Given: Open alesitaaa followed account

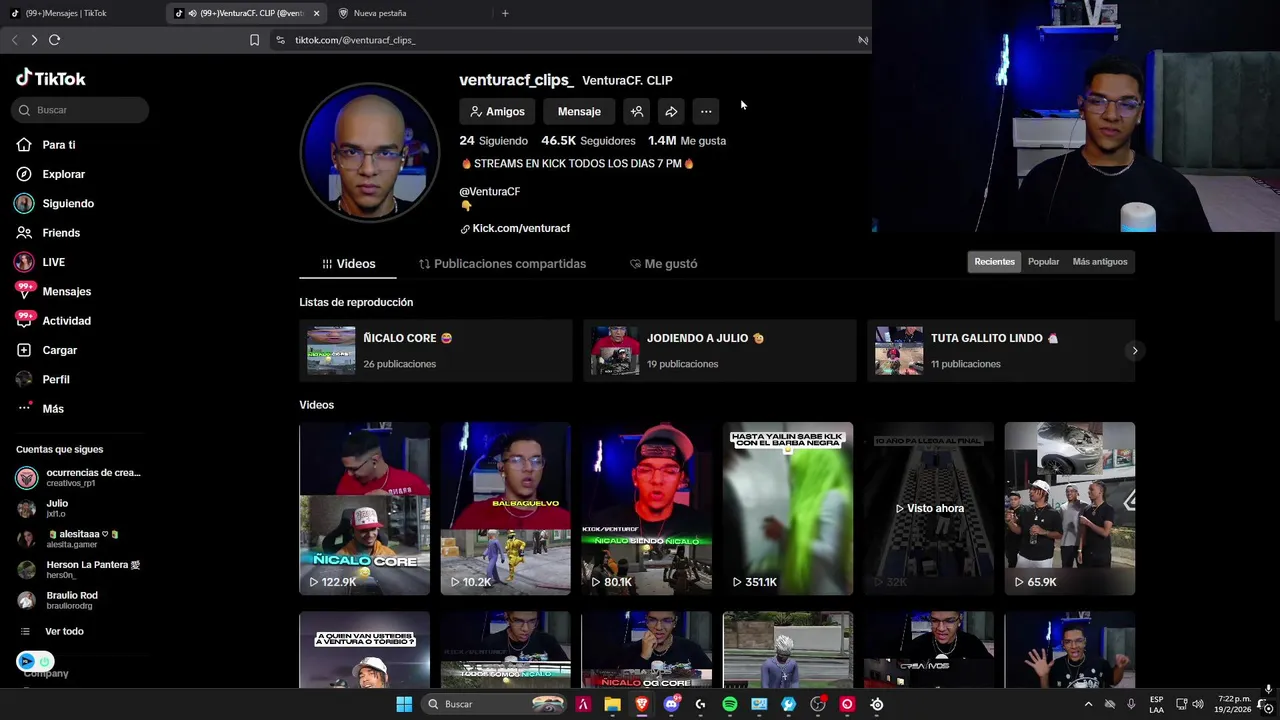Looking at the screenshot, I should [x=80, y=539].
